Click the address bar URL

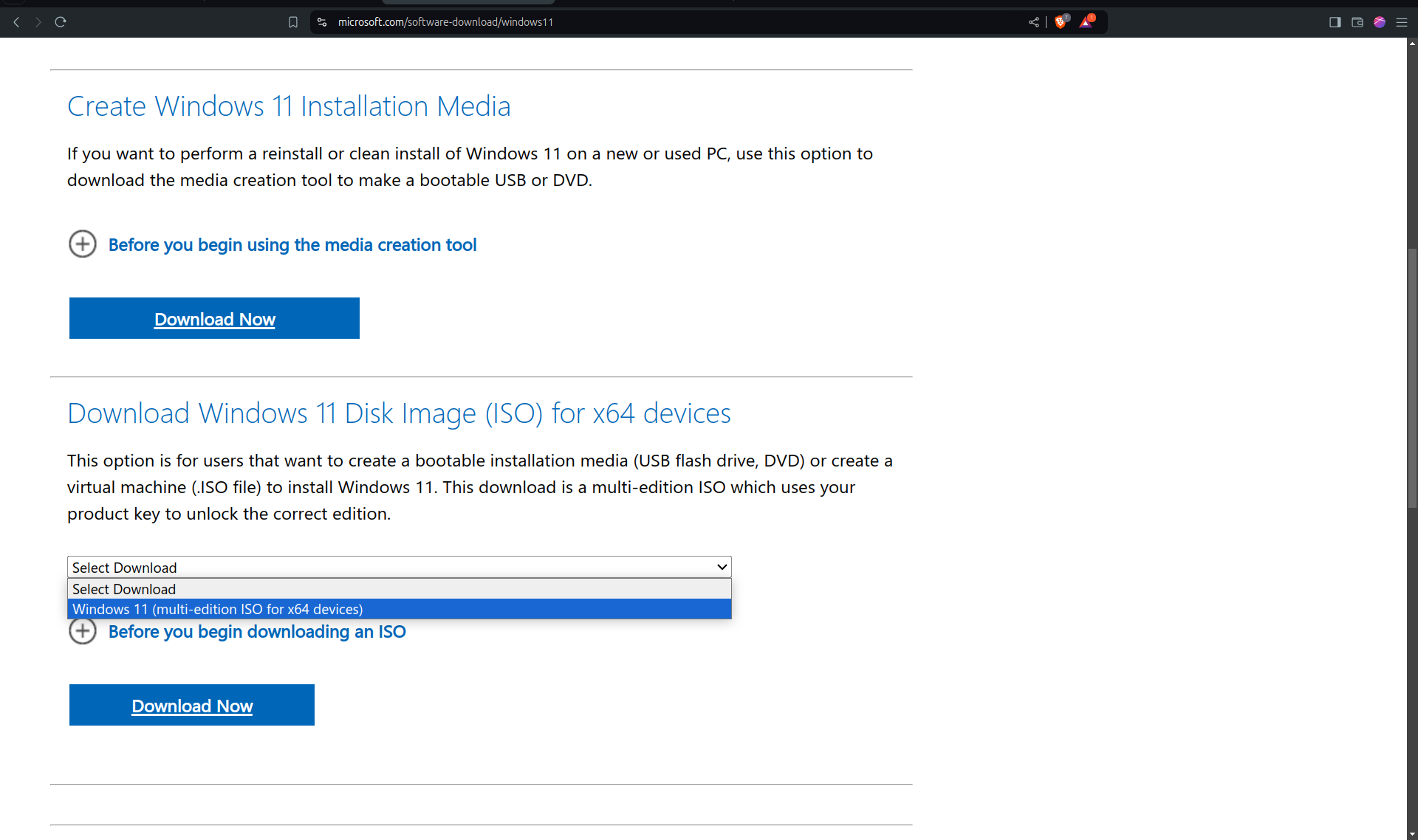445,22
